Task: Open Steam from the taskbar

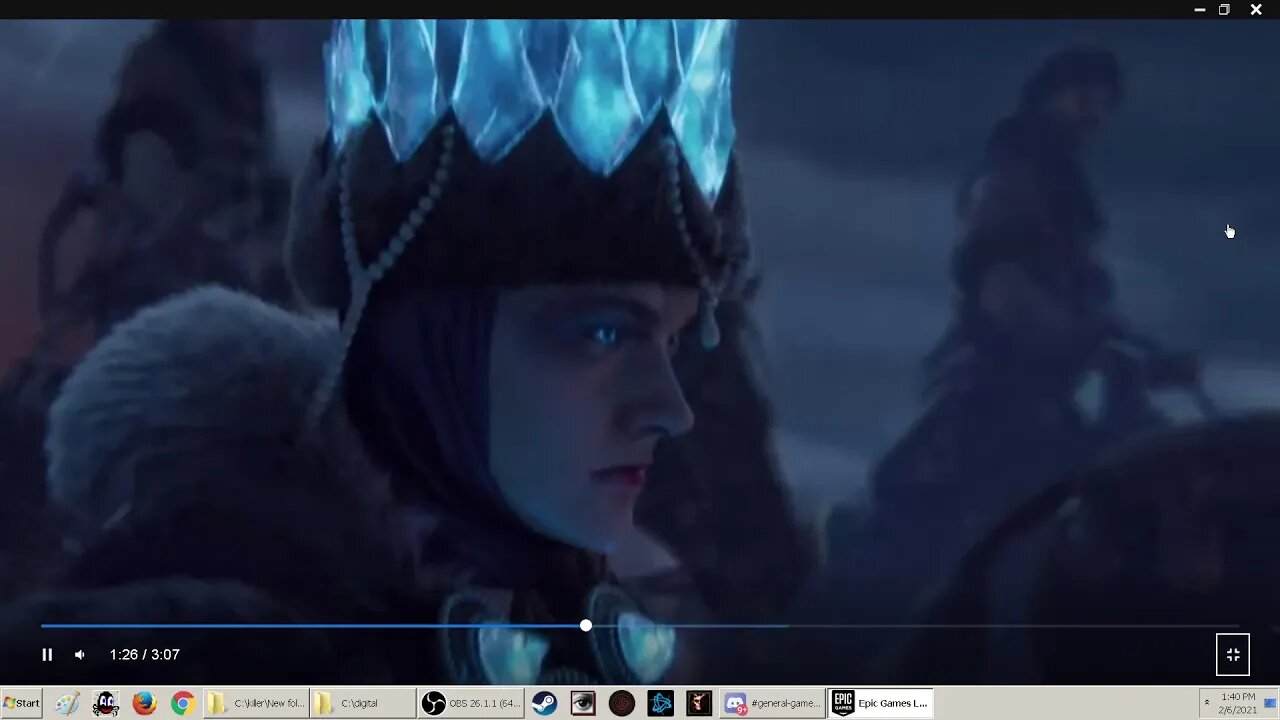Action: click(544, 703)
